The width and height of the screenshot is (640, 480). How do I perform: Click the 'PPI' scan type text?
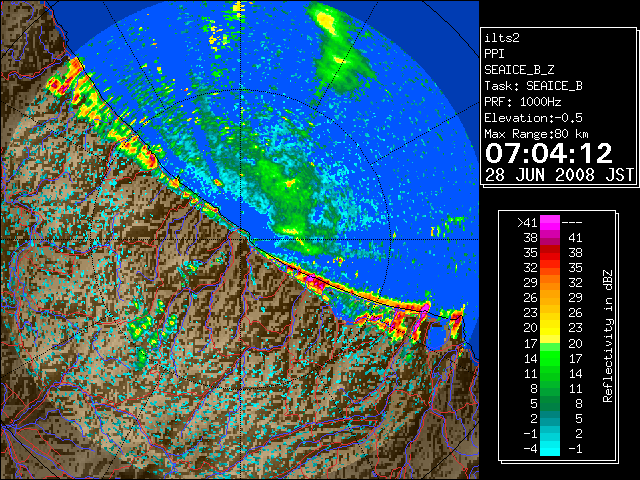point(494,54)
